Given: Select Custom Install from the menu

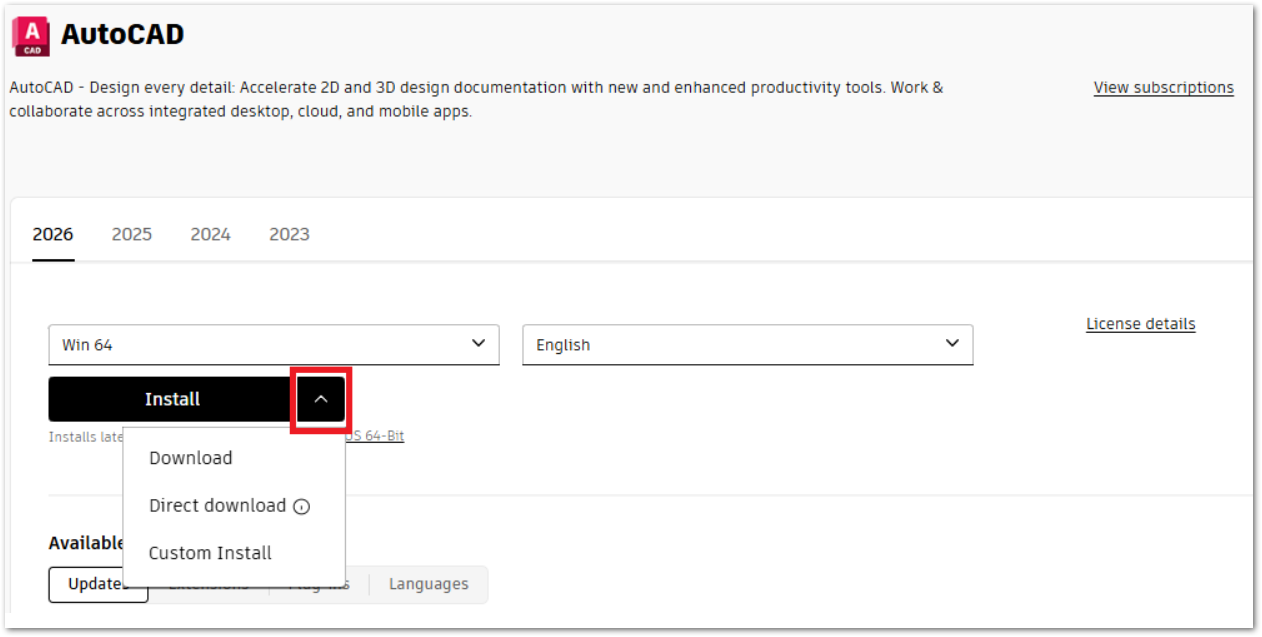Looking at the screenshot, I should point(208,553).
